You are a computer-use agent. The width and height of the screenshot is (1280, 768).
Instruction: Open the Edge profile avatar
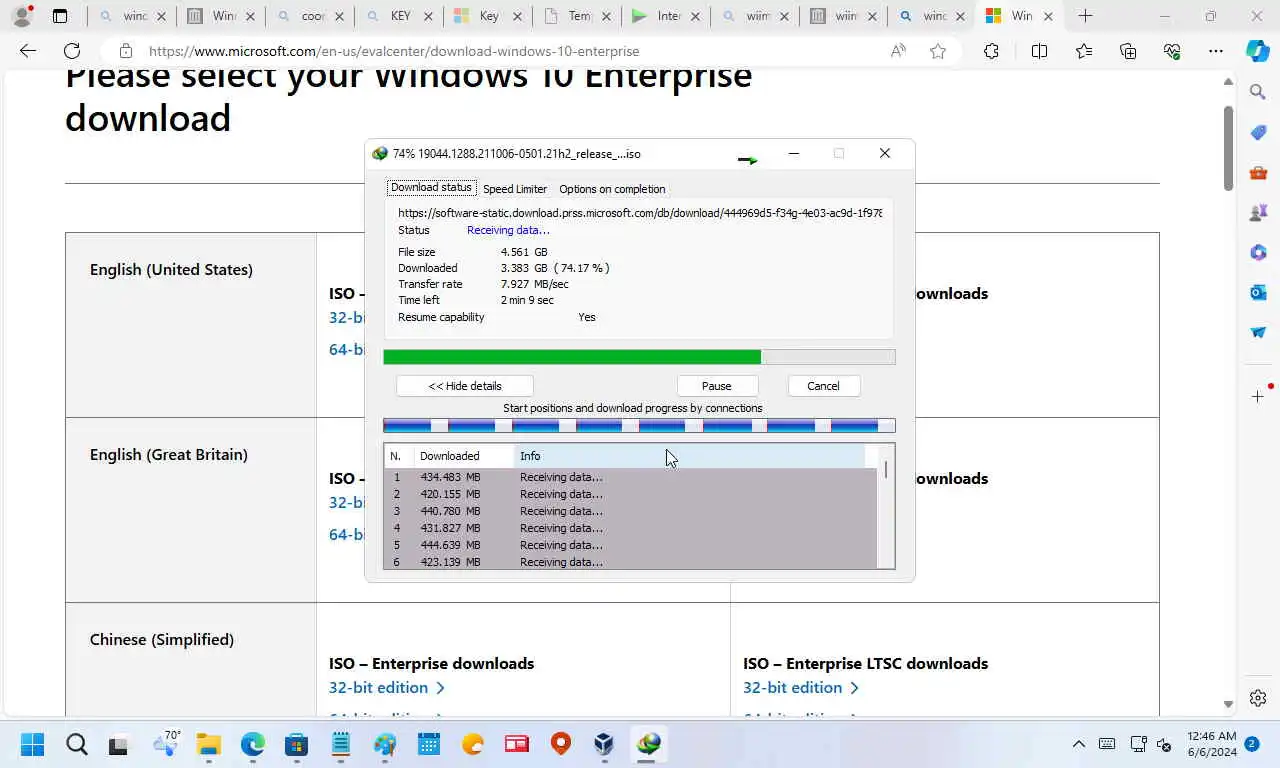pyautogui.click(x=22, y=16)
